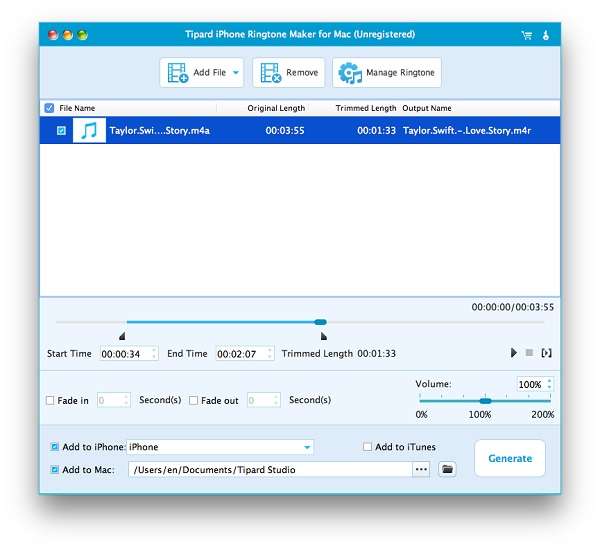Select the Taylor.Swi...Story.m4a file name
This screenshot has height=550, width=600.
click(160, 131)
